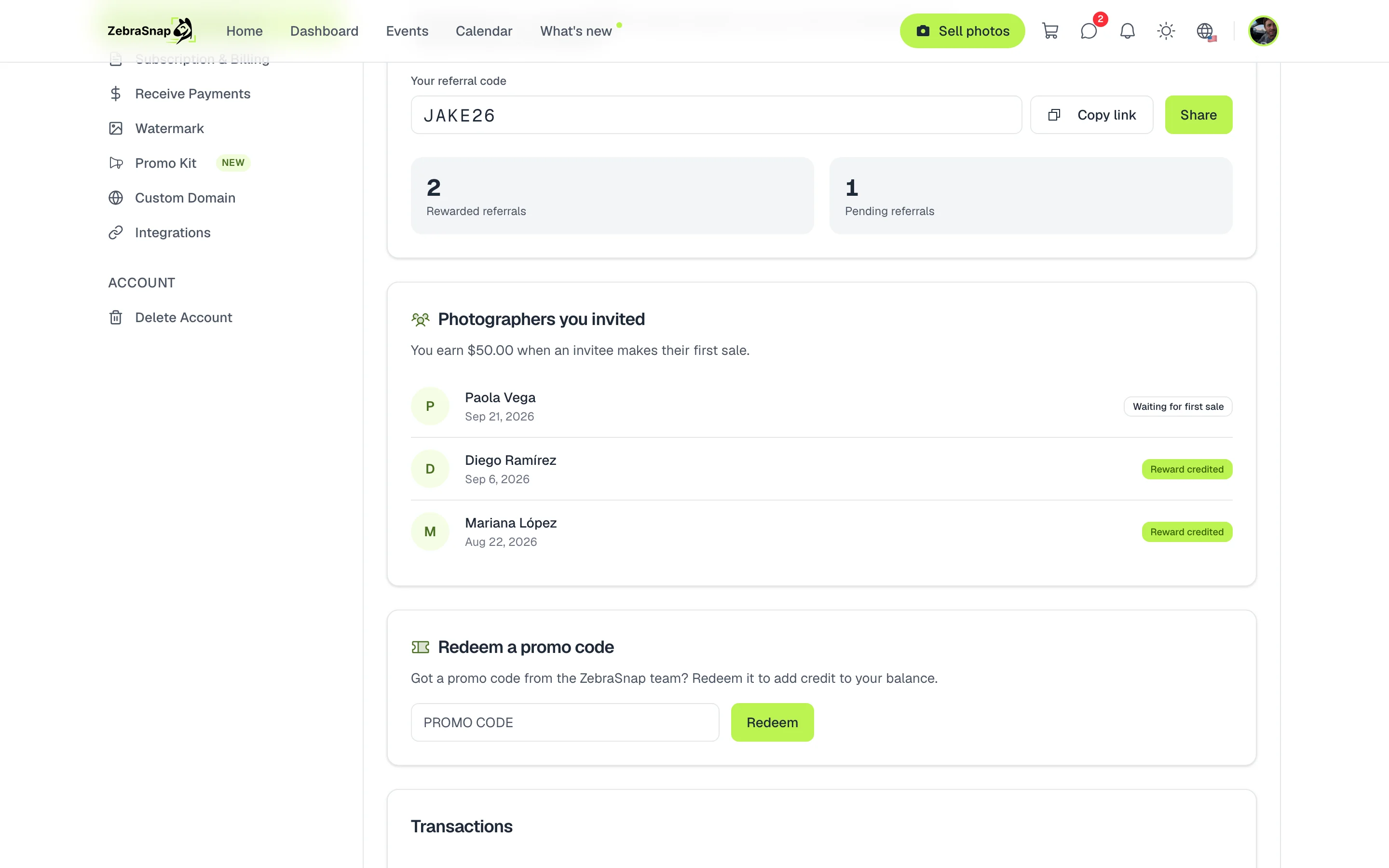Click the Copy link button
The width and height of the screenshot is (1389, 868).
(1091, 115)
